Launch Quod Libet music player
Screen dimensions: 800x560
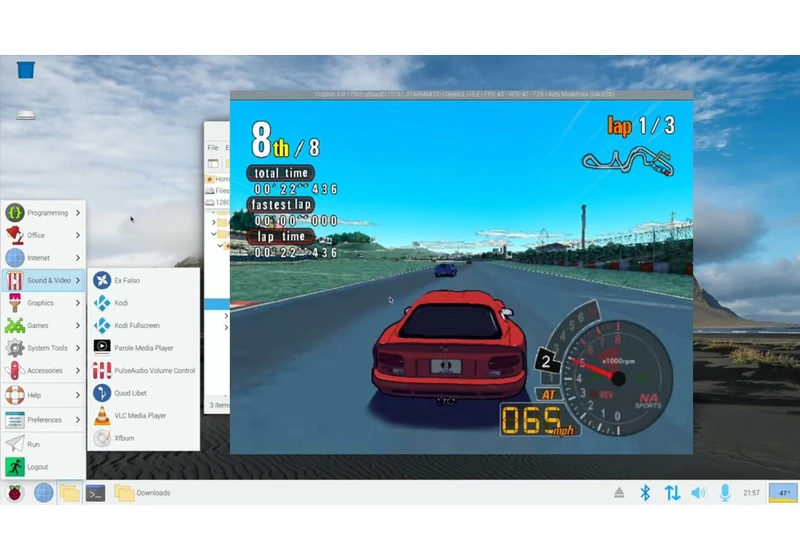(143, 393)
